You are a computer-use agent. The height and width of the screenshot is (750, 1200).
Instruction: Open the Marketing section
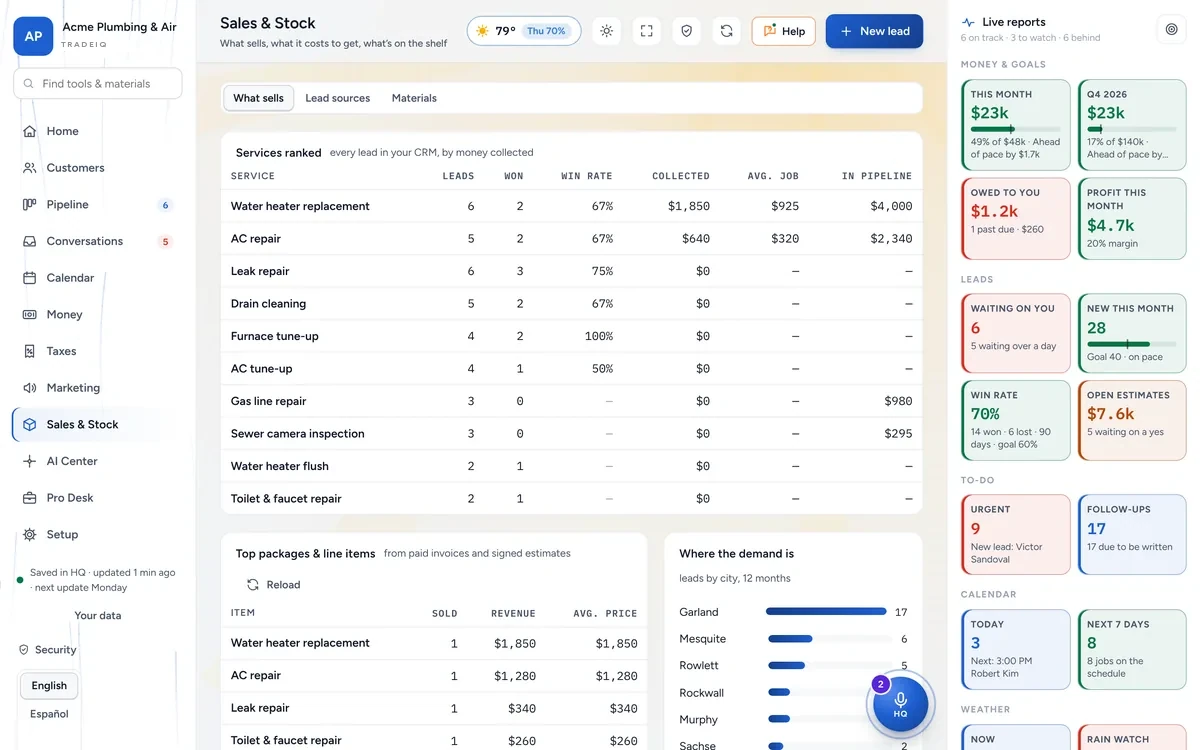[97, 388]
